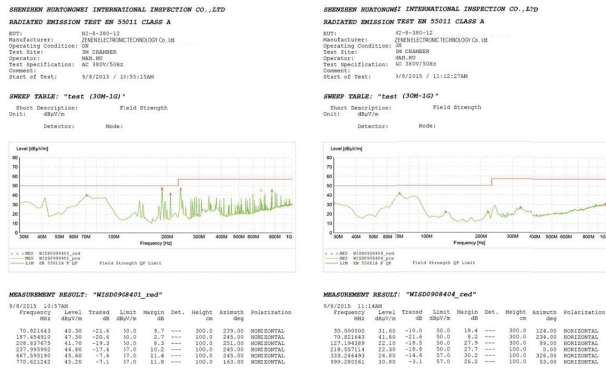Select "Field Strength QP Limit" legend in left chart
This screenshot has width=606, height=373.
click(x=131, y=263)
